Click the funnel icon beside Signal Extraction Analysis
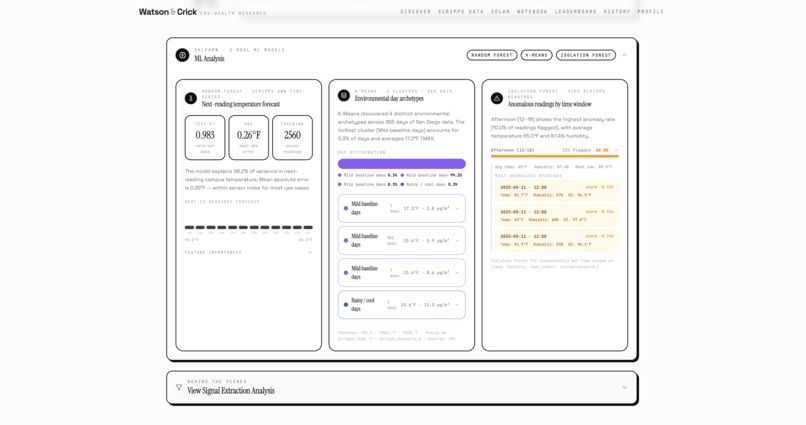This screenshot has width=806, height=425. 178,387
